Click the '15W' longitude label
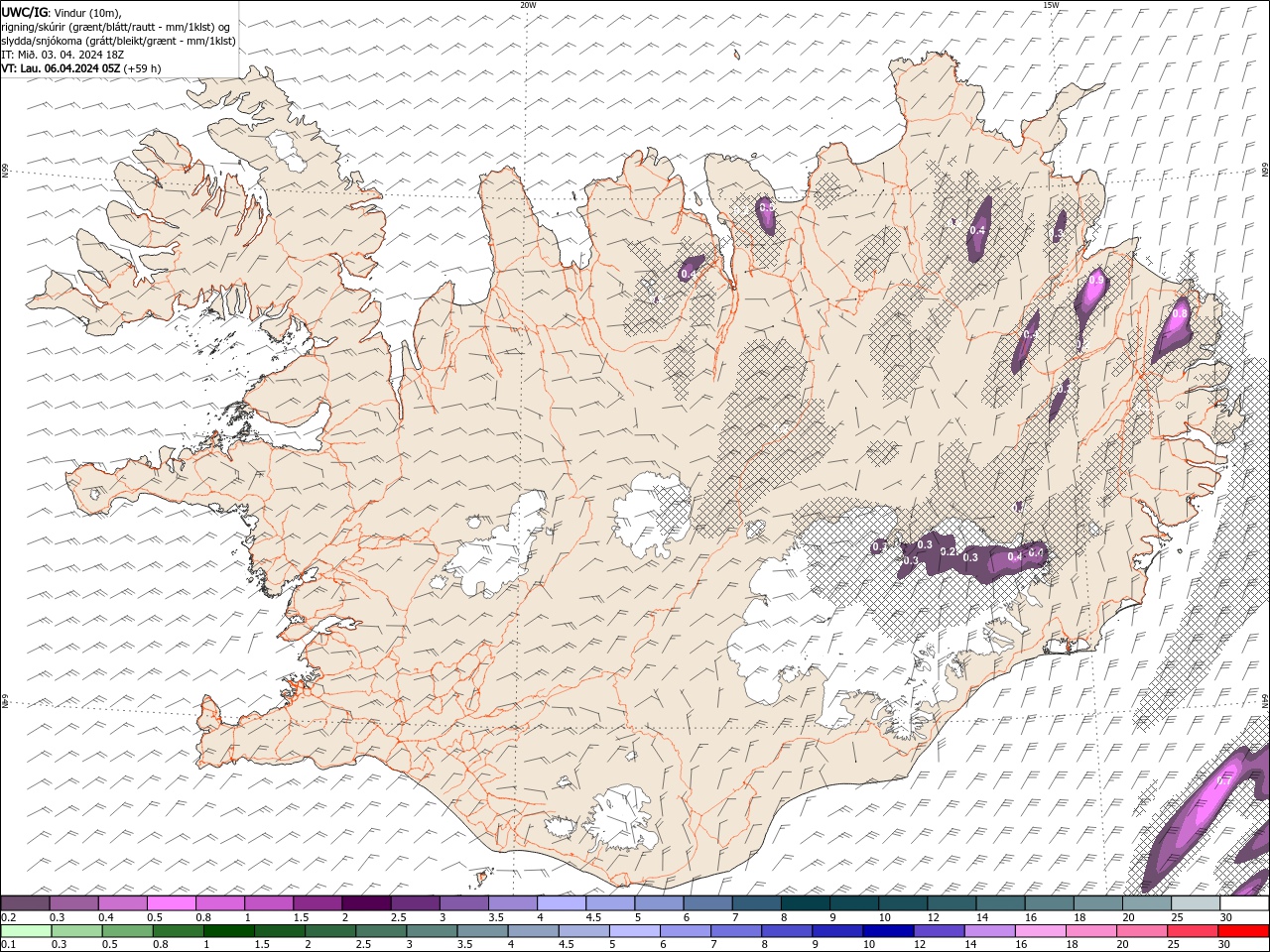 1051,5
